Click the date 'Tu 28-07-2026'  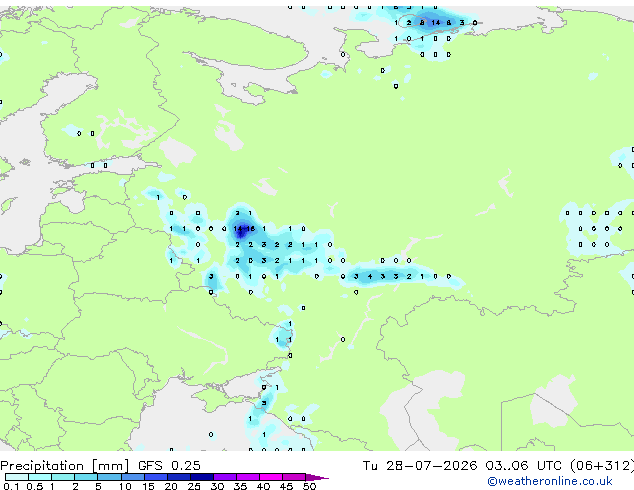[x=420, y=465]
